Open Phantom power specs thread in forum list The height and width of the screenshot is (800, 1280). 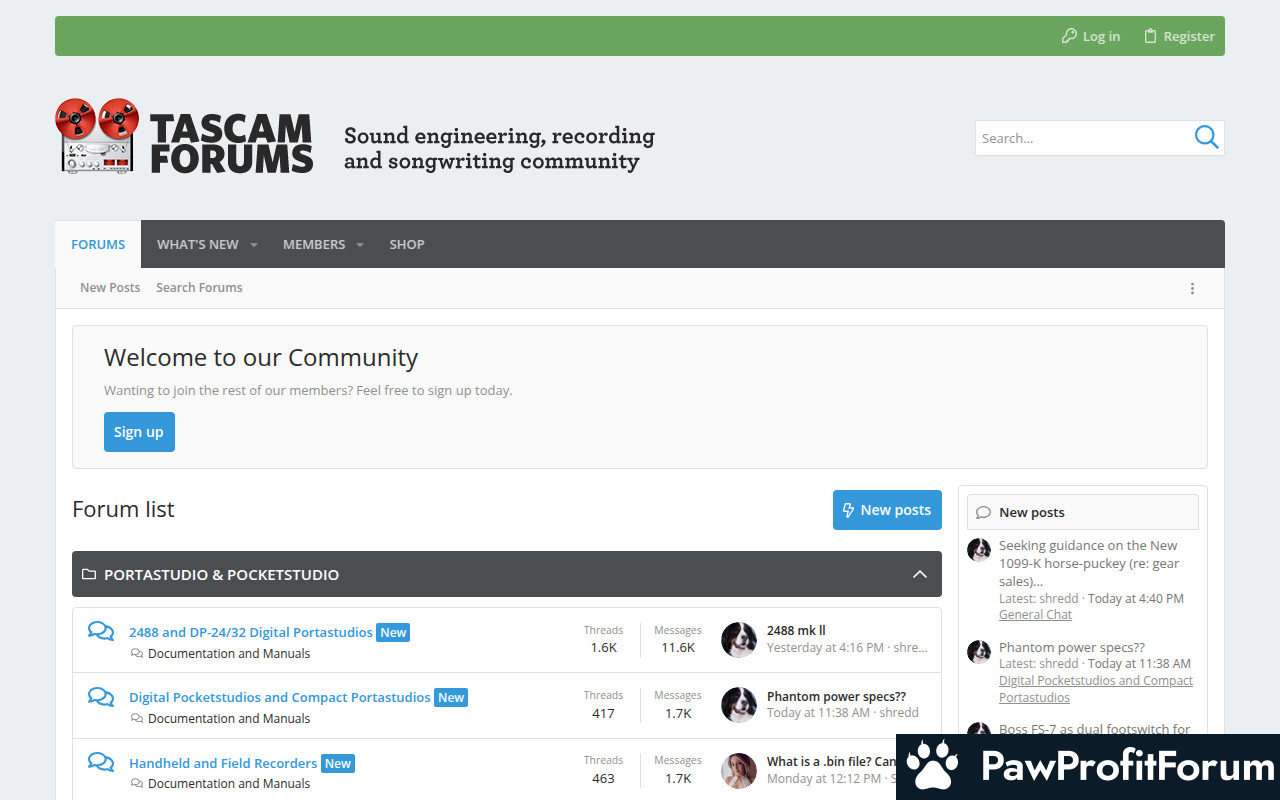pos(836,696)
